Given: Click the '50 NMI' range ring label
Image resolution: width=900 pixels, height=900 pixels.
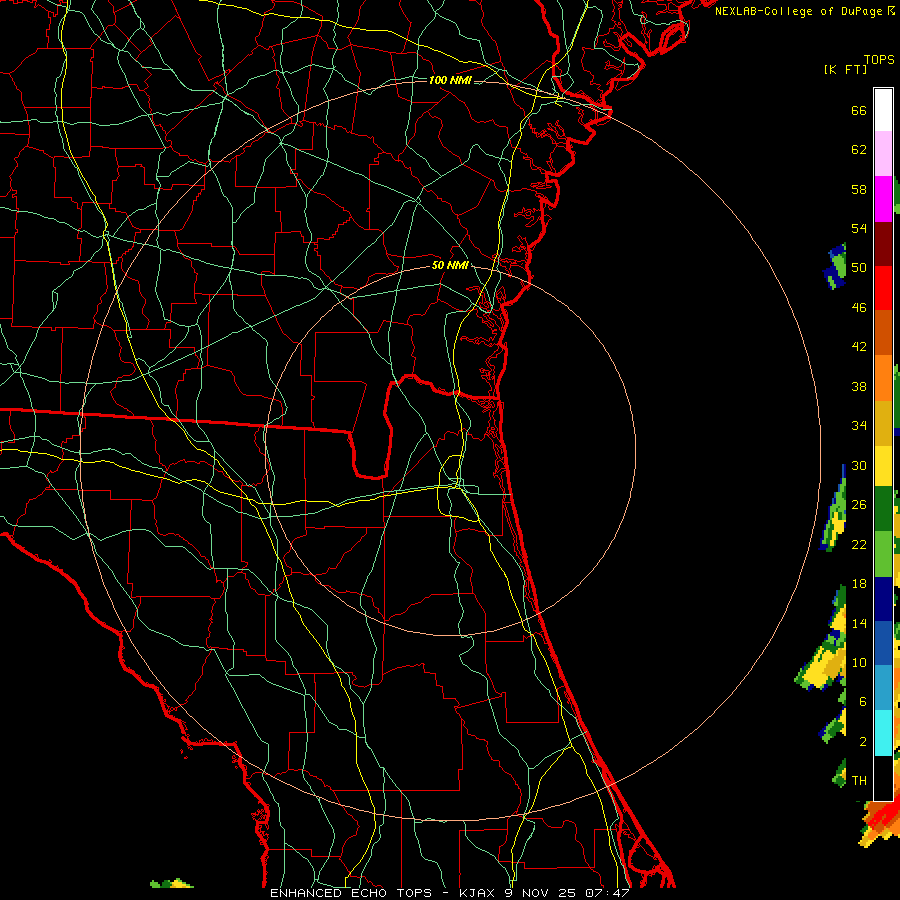Looking at the screenshot, I should click(451, 265).
